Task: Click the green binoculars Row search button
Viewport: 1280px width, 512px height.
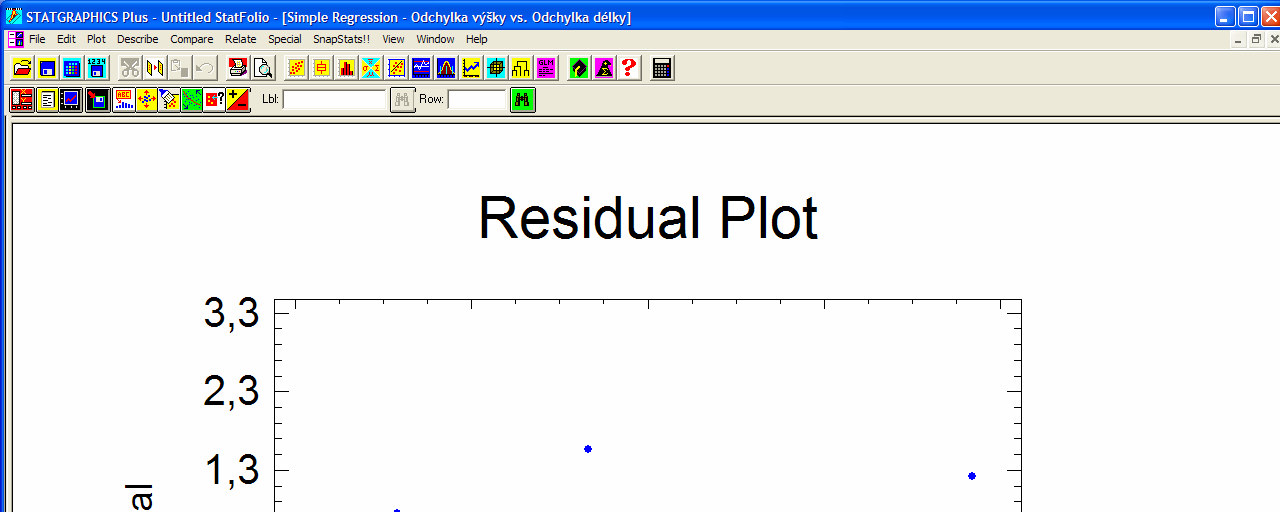Action: 523,100
